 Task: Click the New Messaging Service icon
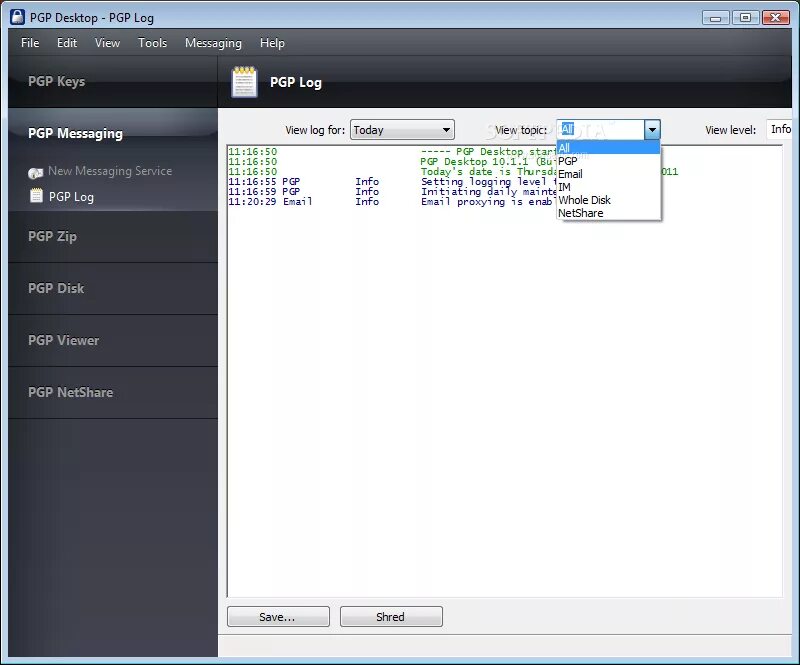tap(36, 173)
